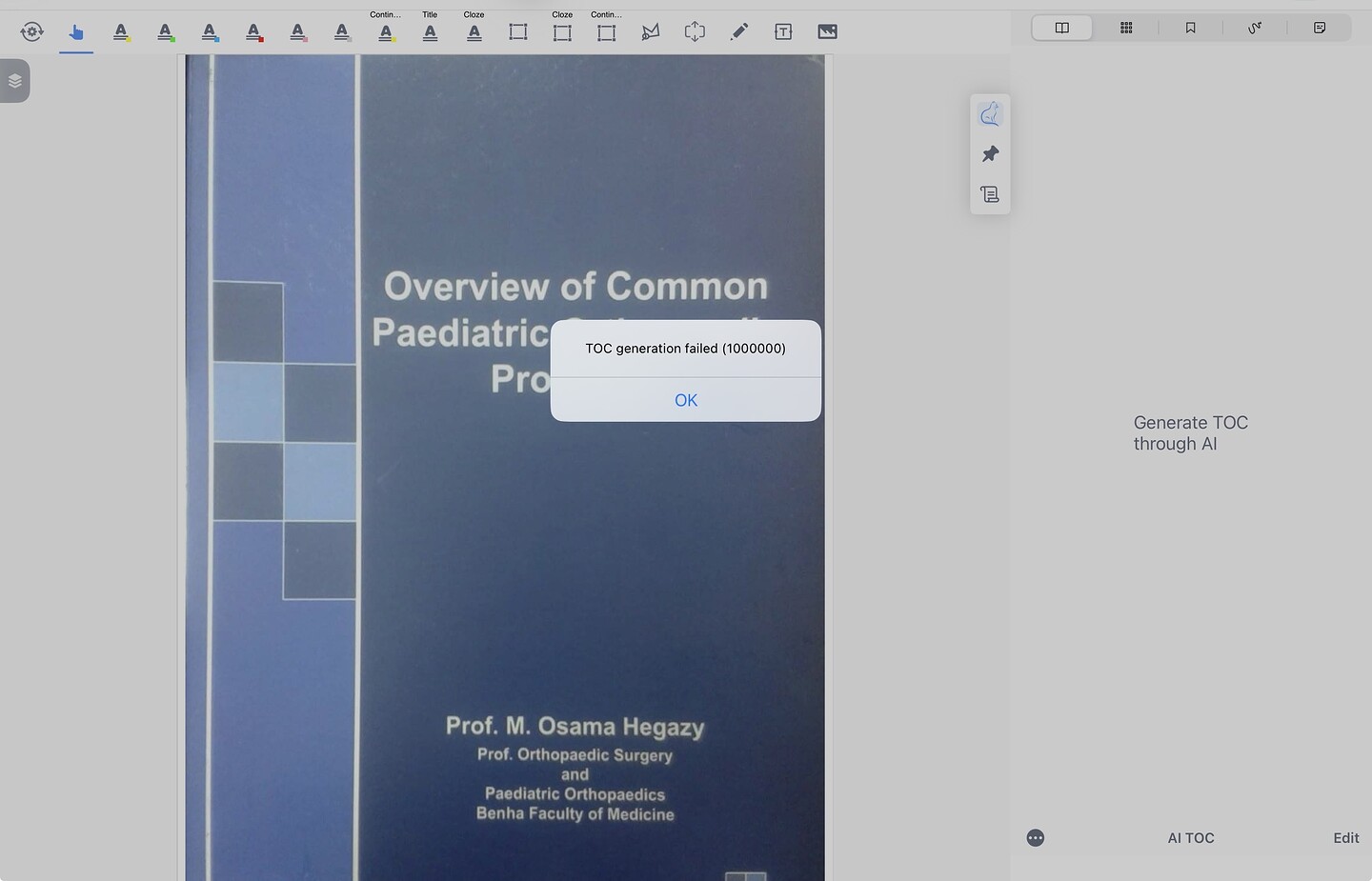
Task: Click the scroll outline icon
Action: pos(990,194)
